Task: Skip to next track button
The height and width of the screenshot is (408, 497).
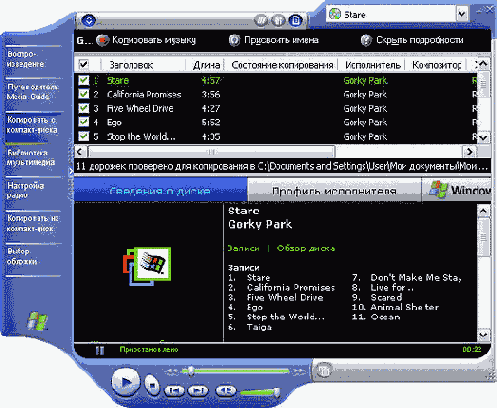Action: [198, 390]
